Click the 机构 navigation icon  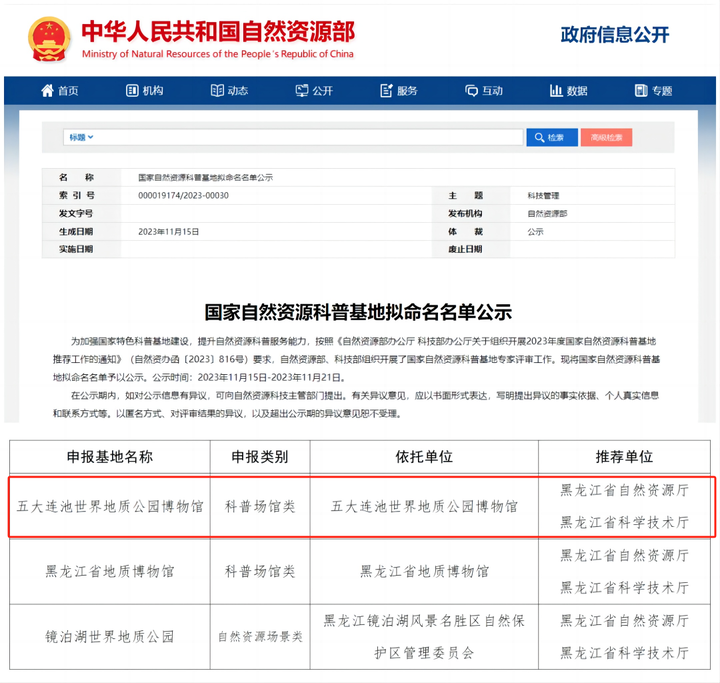(x=132, y=90)
